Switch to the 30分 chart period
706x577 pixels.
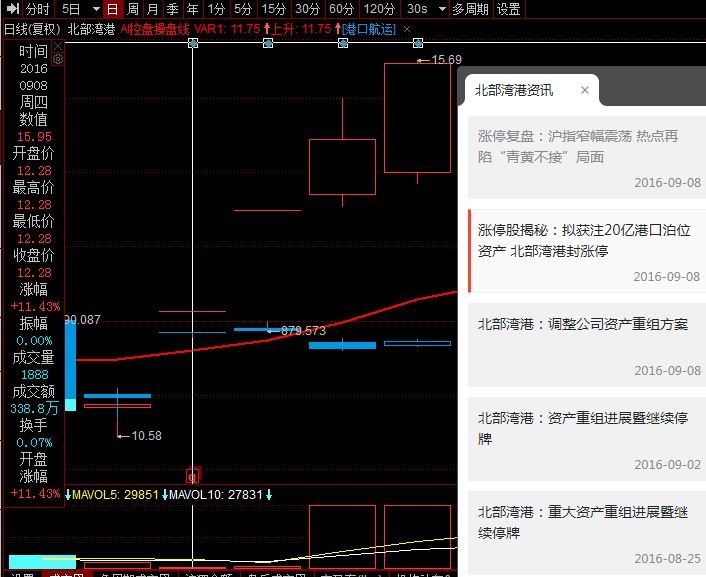(x=308, y=9)
